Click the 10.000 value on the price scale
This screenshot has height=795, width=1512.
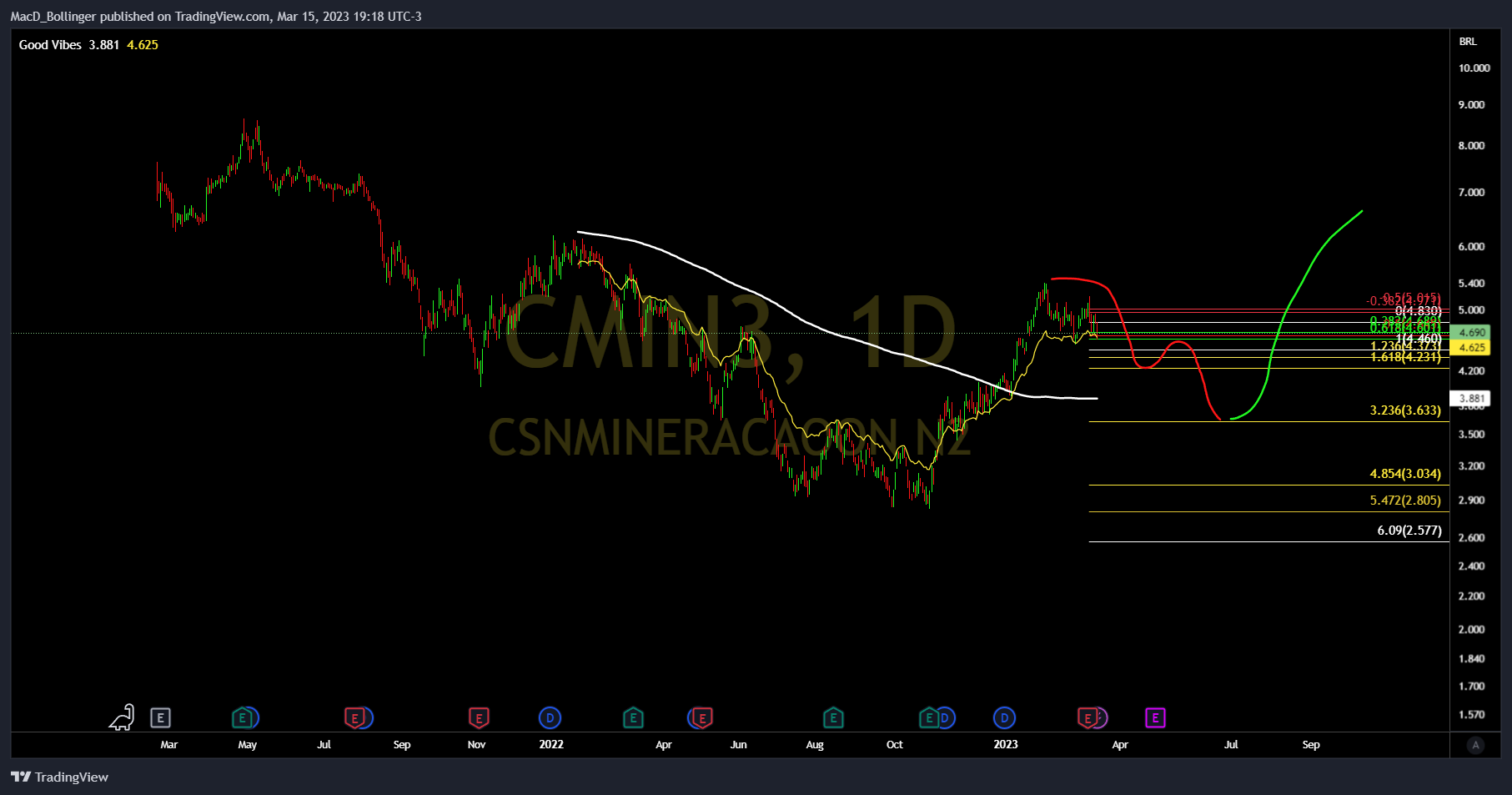click(x=1474, y=68)
